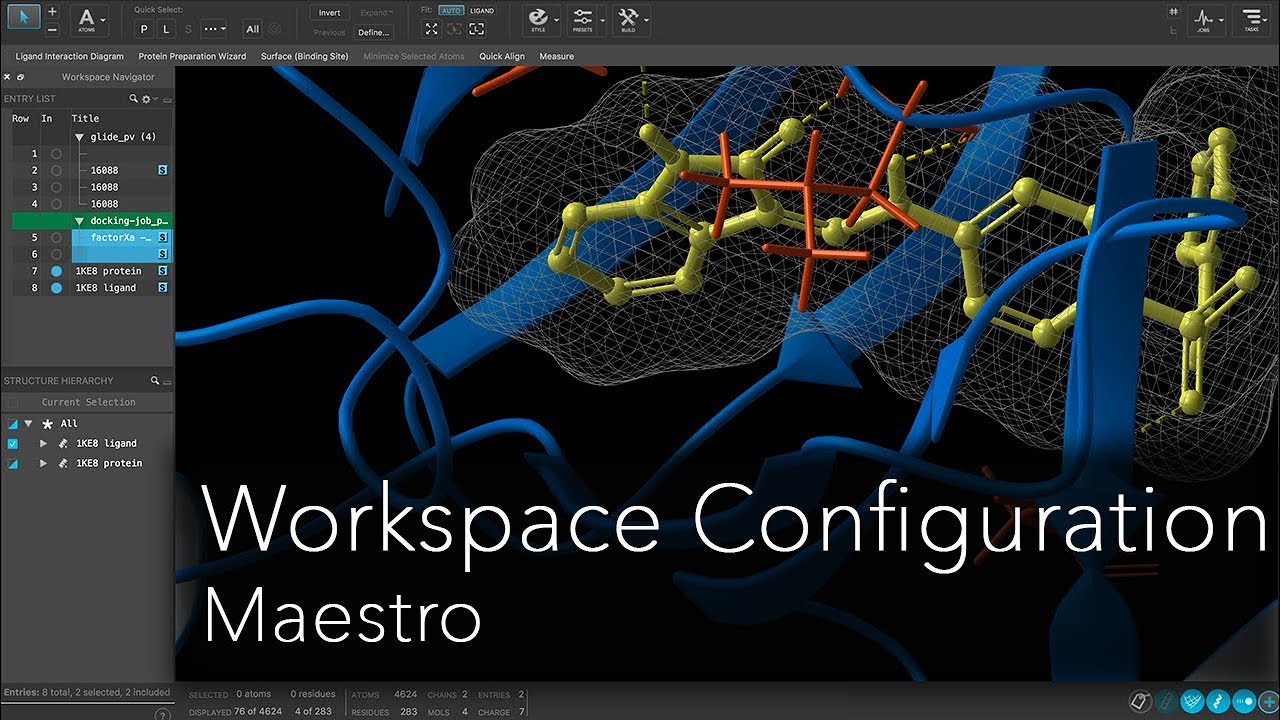Click the Define... button
The image size is (1280, 720).
[x=374, y=32]
